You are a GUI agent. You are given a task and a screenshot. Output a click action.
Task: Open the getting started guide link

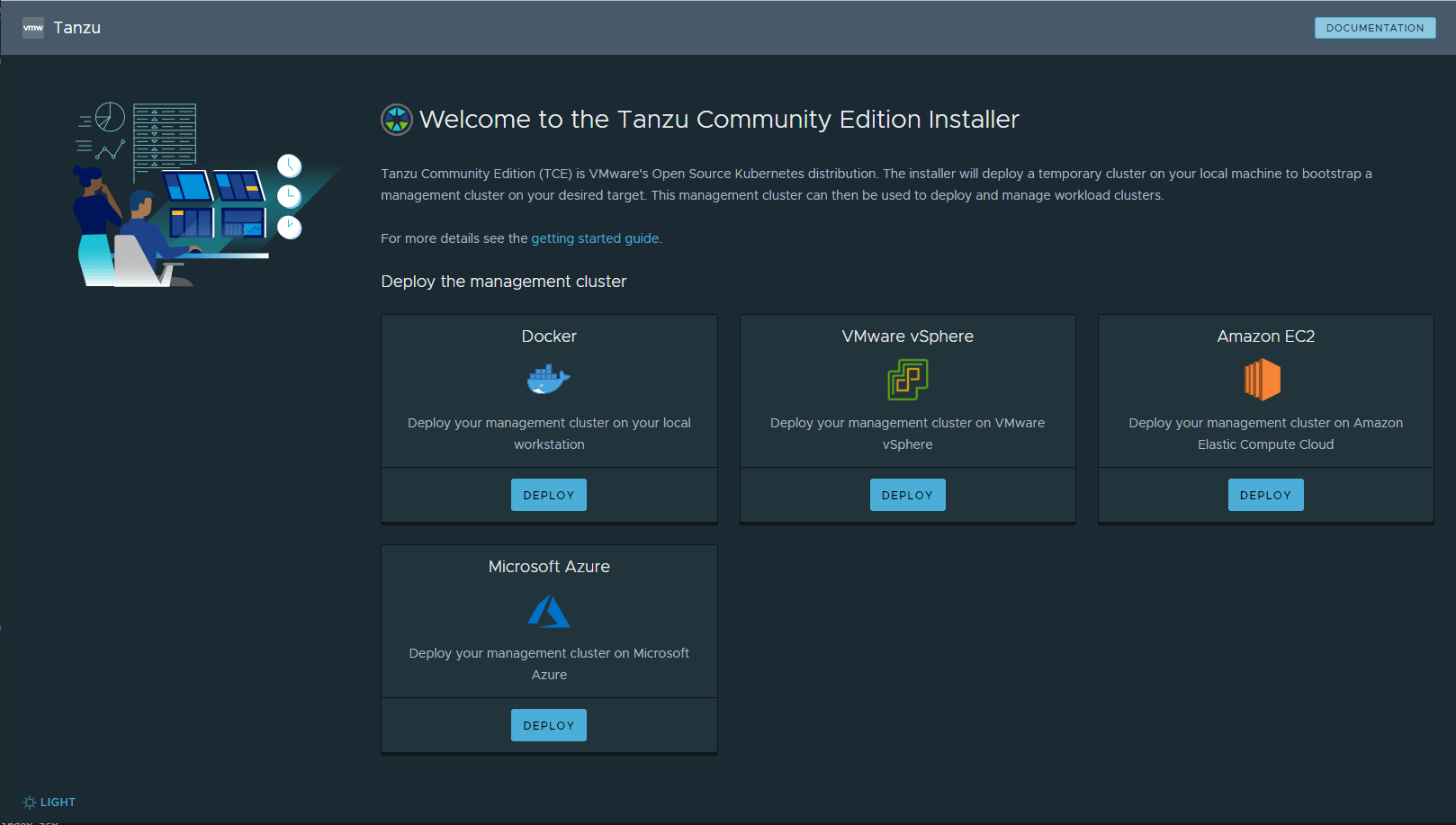(x=595, y=238)
